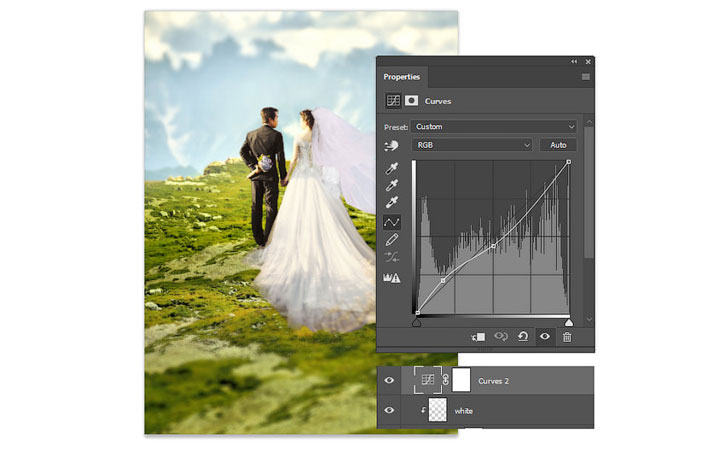Click the white input slider triangle

coord(569,322)
